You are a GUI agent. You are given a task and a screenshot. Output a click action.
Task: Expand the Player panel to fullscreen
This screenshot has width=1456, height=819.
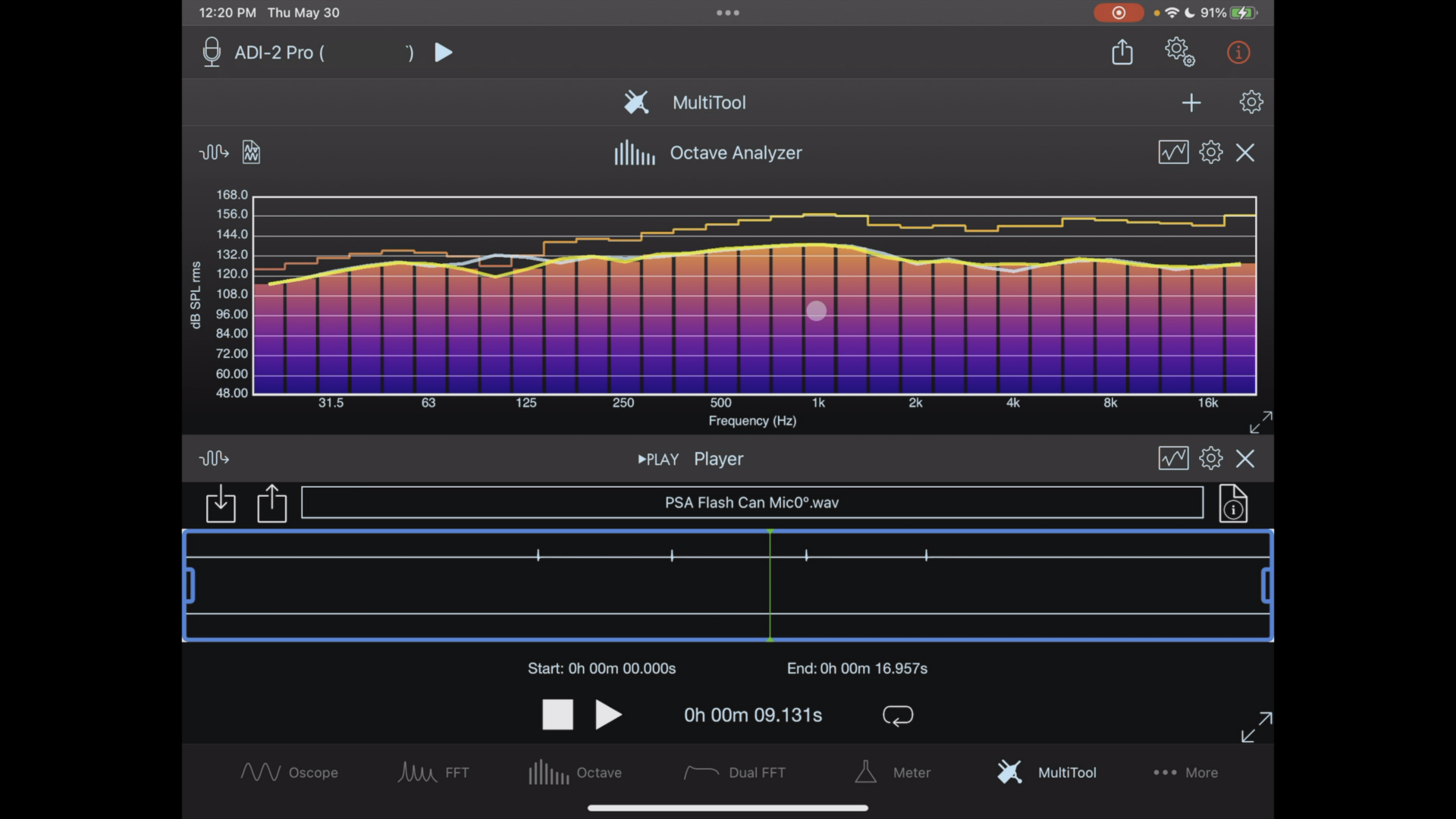1256,726
